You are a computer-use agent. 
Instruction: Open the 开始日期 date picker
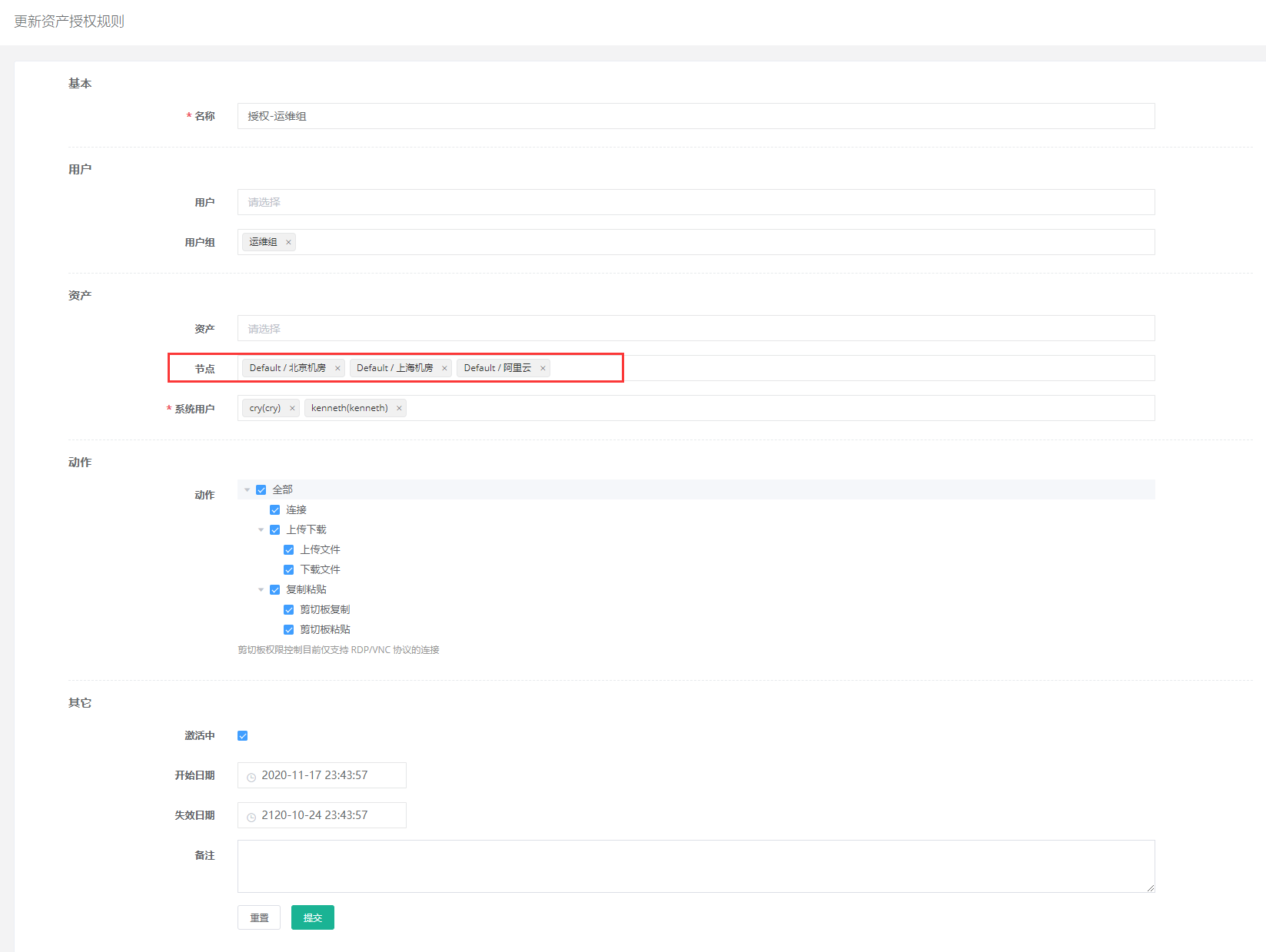point(322,775)
